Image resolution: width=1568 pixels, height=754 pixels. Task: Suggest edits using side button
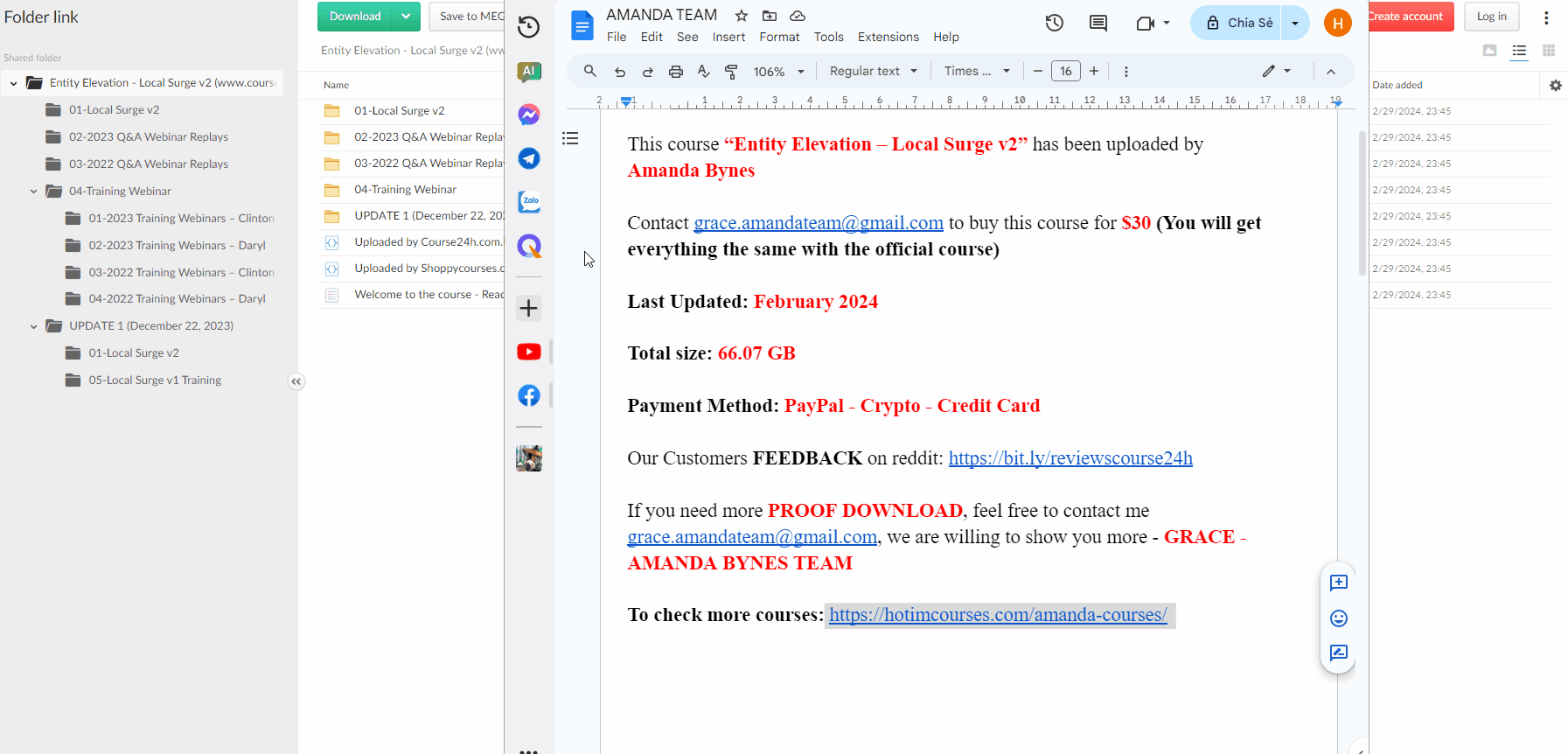(1339, 653)
